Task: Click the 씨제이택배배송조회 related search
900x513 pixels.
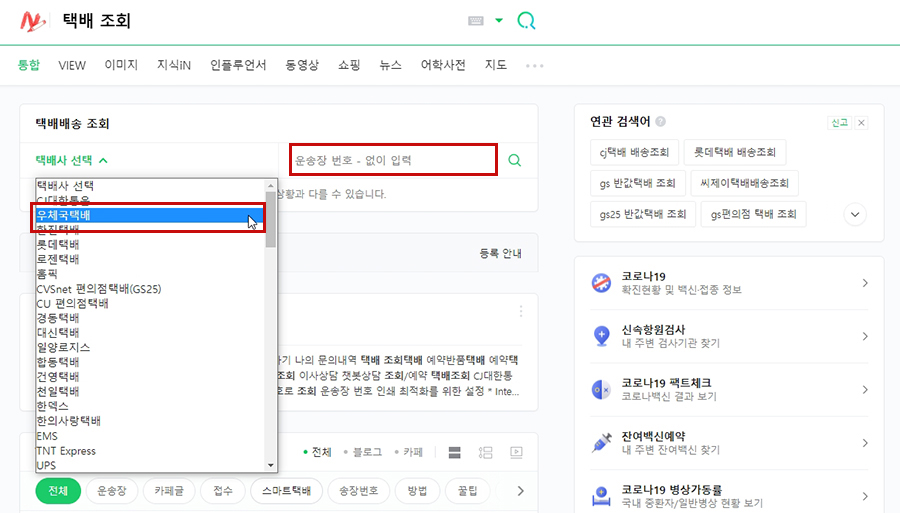Action: point(744,183)
